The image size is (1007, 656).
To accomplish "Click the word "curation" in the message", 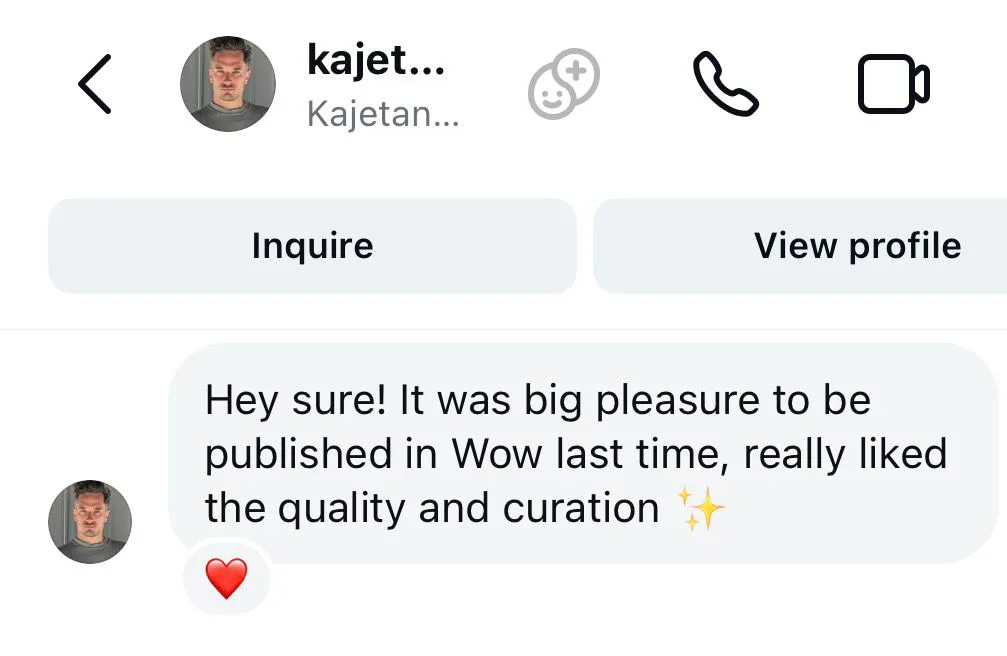I will (580, 509).
